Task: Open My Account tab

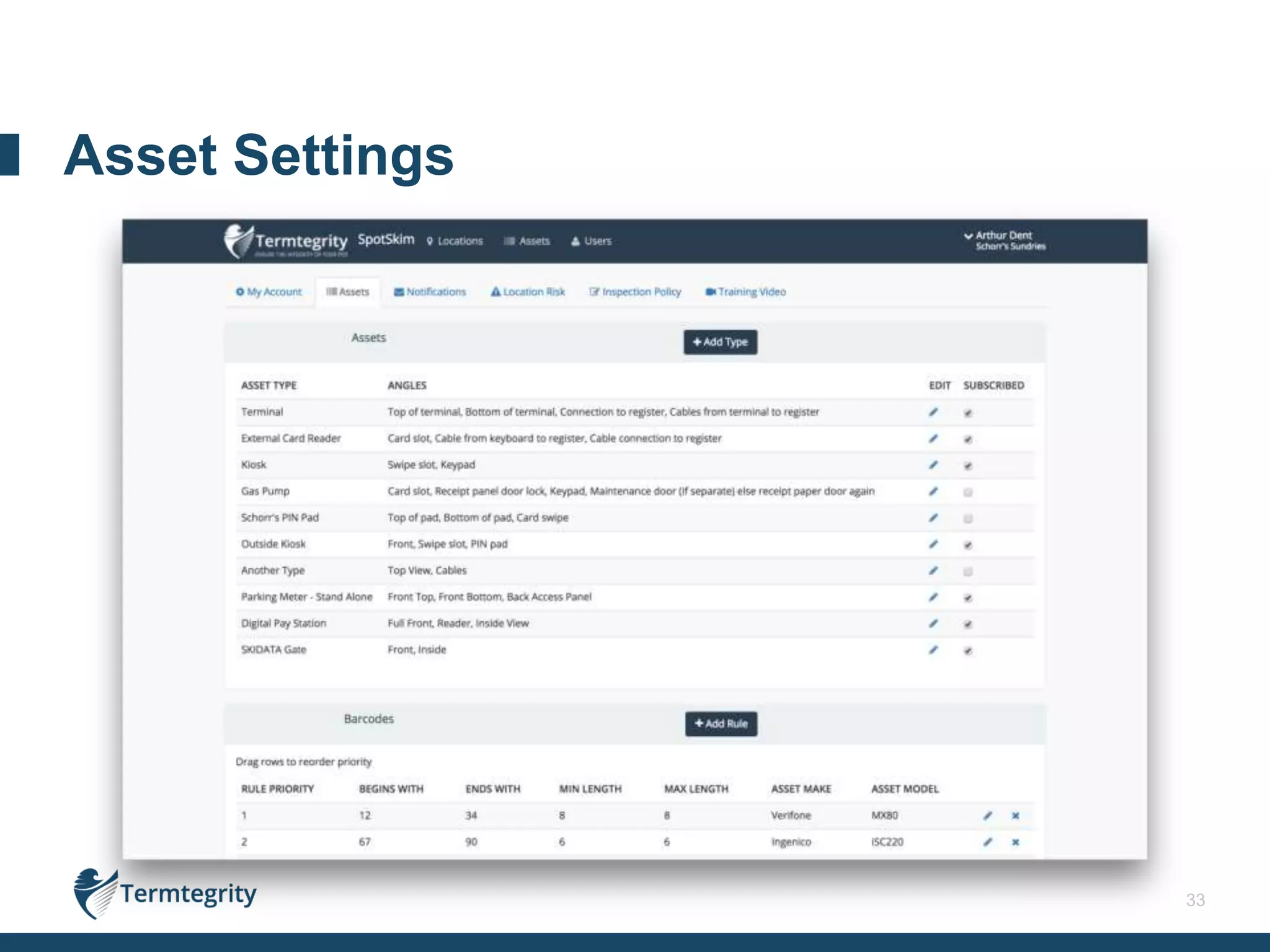Action: click(x=269, y=292)
